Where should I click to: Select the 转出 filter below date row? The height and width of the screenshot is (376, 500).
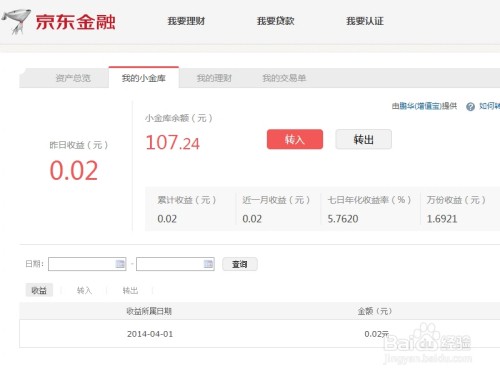point(130,291)
